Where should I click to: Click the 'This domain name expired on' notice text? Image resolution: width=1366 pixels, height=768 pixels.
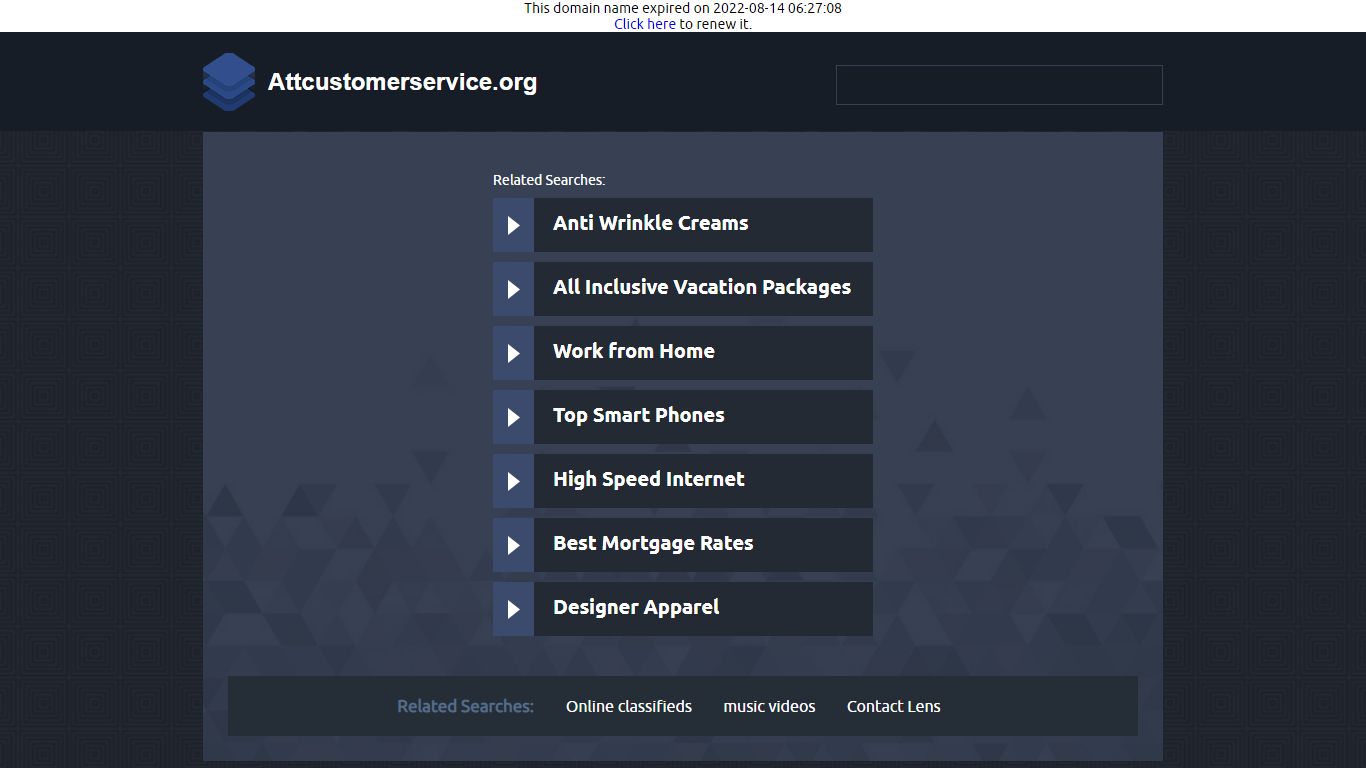pos(683,8)
